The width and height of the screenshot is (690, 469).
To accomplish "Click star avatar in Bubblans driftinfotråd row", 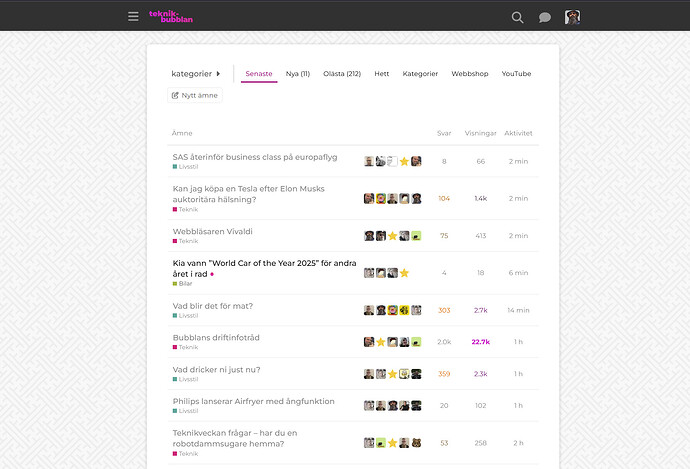I will coord(381,342).
